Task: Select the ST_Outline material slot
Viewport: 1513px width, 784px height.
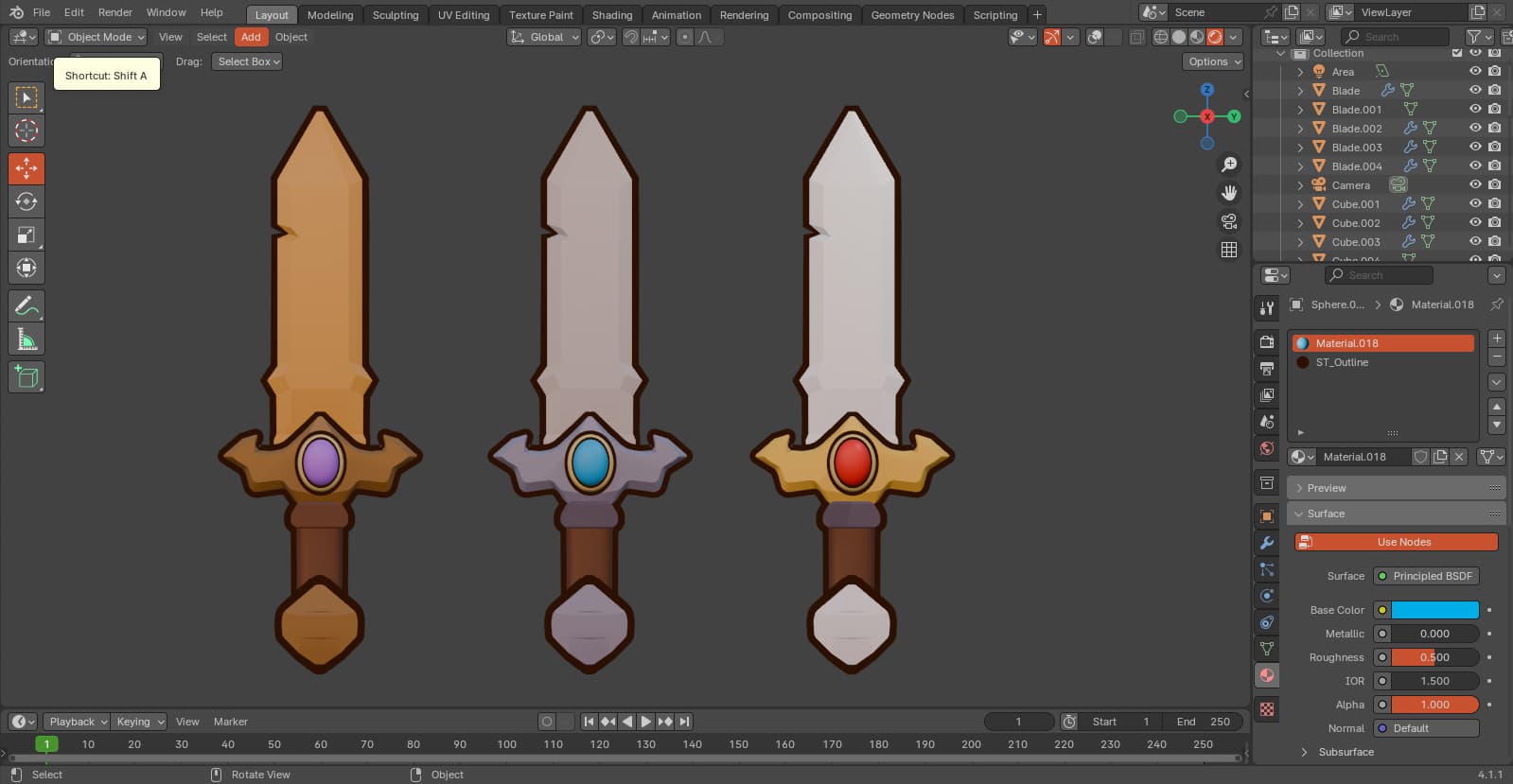Action: [1382, 362]
